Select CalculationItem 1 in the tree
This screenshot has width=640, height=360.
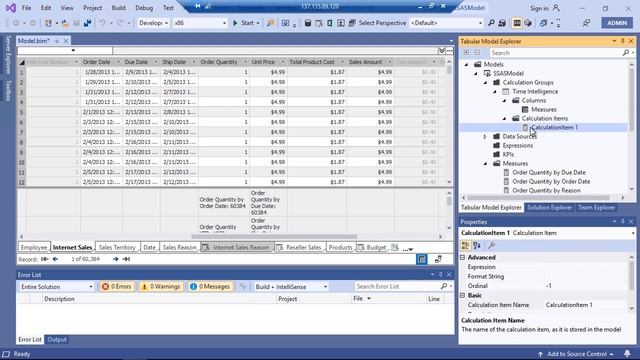[x=555, y=127]
